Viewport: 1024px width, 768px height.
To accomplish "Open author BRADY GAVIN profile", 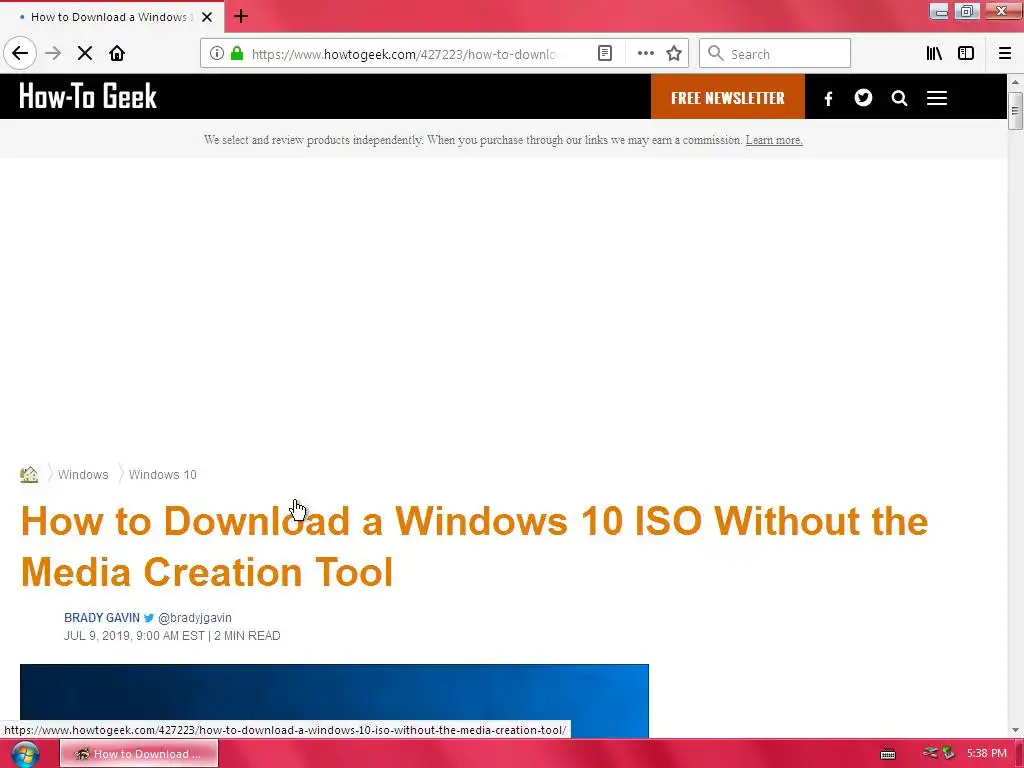I will point(102,618).
